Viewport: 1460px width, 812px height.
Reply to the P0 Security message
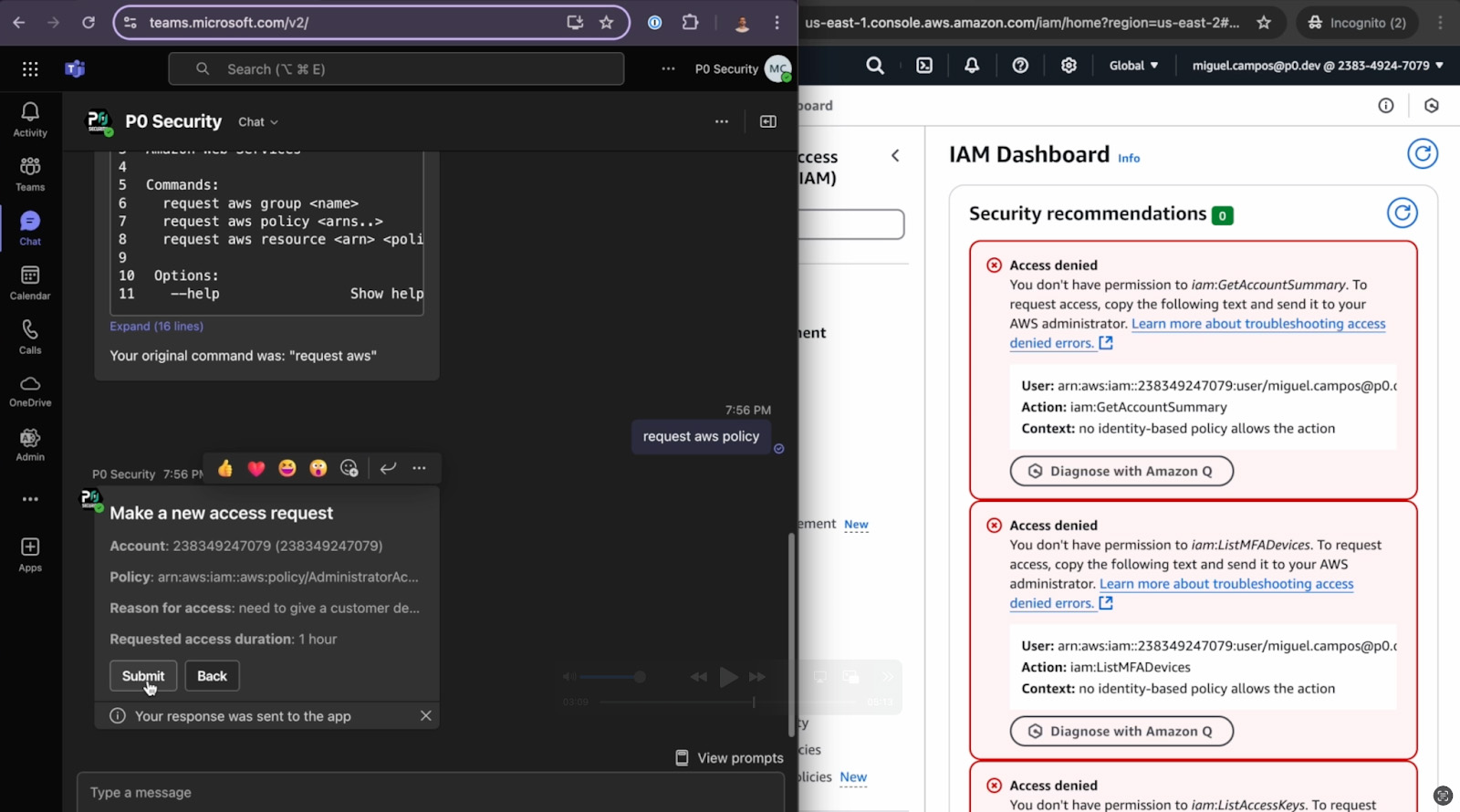[x=388, y=468]
